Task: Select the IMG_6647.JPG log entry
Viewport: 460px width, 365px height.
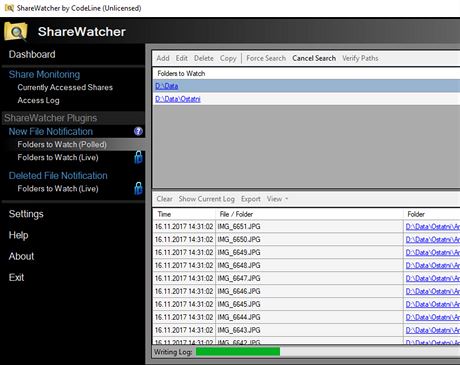Action: [239, 278]
